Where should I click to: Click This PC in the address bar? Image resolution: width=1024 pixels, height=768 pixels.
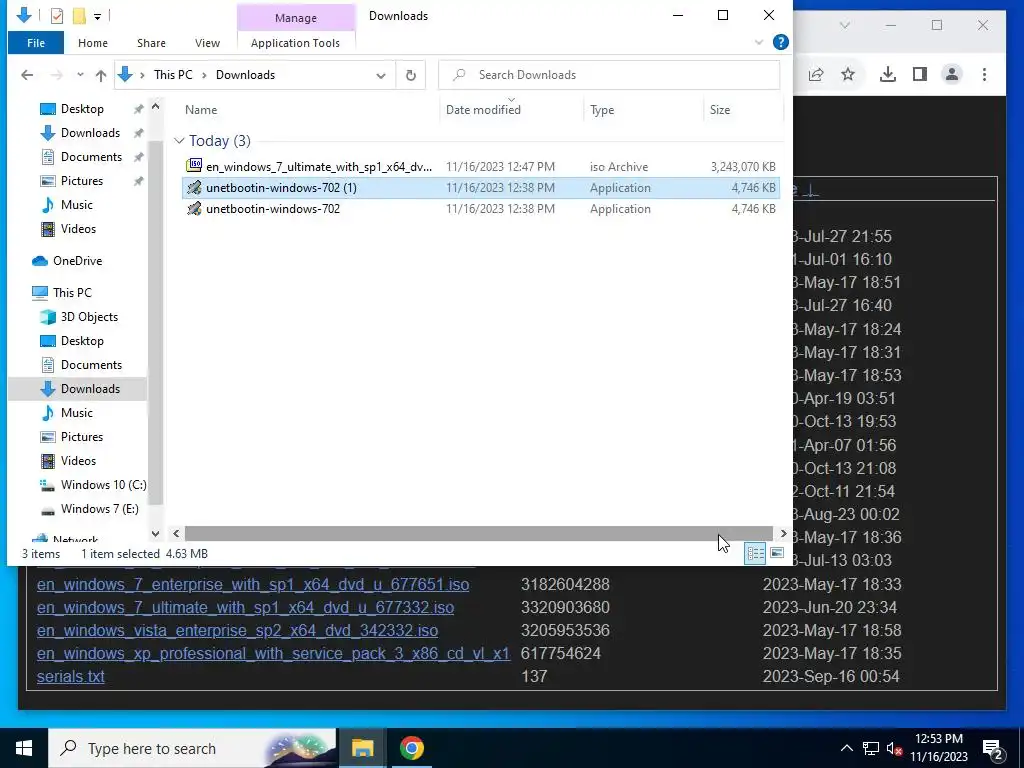tap(173, 75)
